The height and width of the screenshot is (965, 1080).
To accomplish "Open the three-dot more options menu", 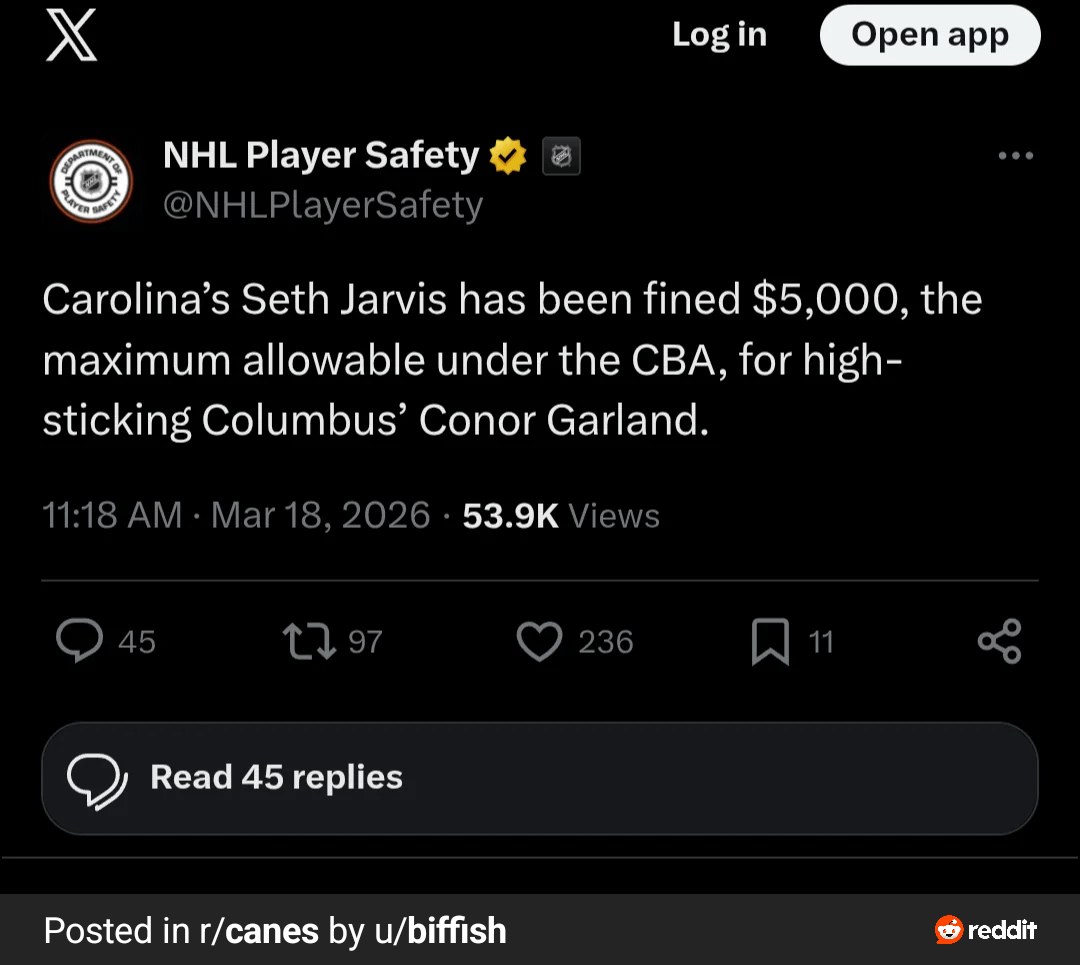I will click(x=1016, y=155).
